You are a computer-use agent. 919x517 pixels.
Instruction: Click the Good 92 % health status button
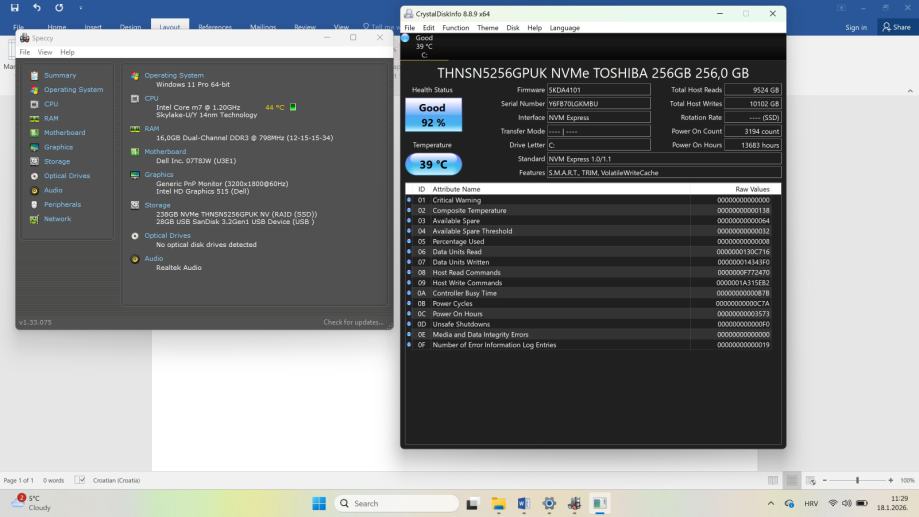pos(433,115)
